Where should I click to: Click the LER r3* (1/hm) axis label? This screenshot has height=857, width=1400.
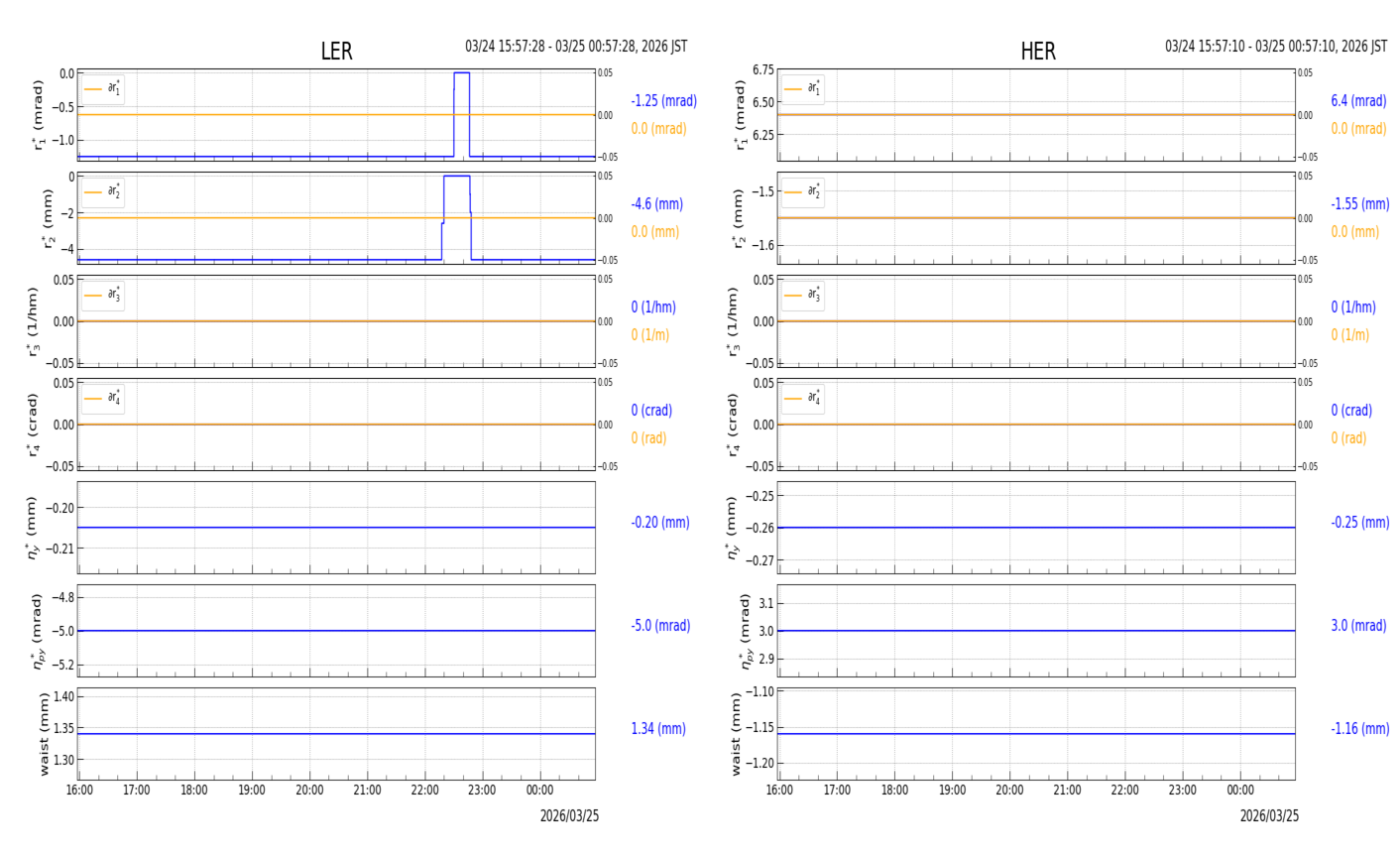point(32,321)
